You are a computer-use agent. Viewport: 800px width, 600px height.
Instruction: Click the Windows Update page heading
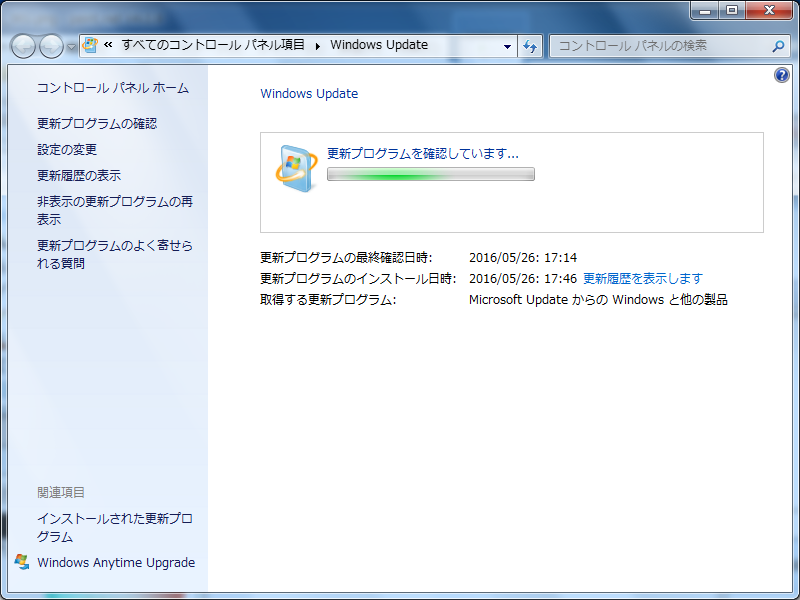click(309, 94)
